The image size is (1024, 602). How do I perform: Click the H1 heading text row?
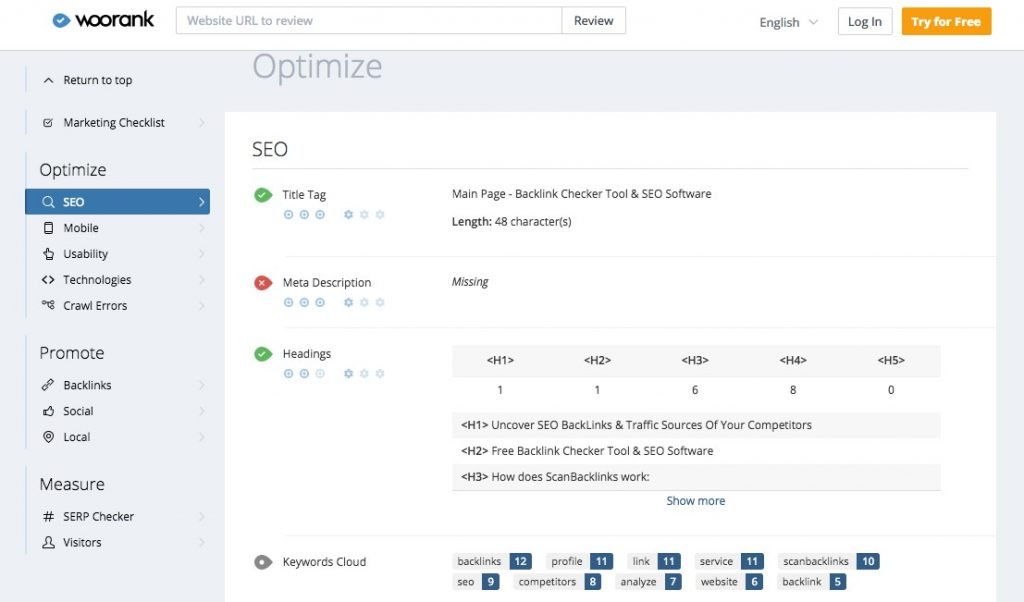point(696,425)
